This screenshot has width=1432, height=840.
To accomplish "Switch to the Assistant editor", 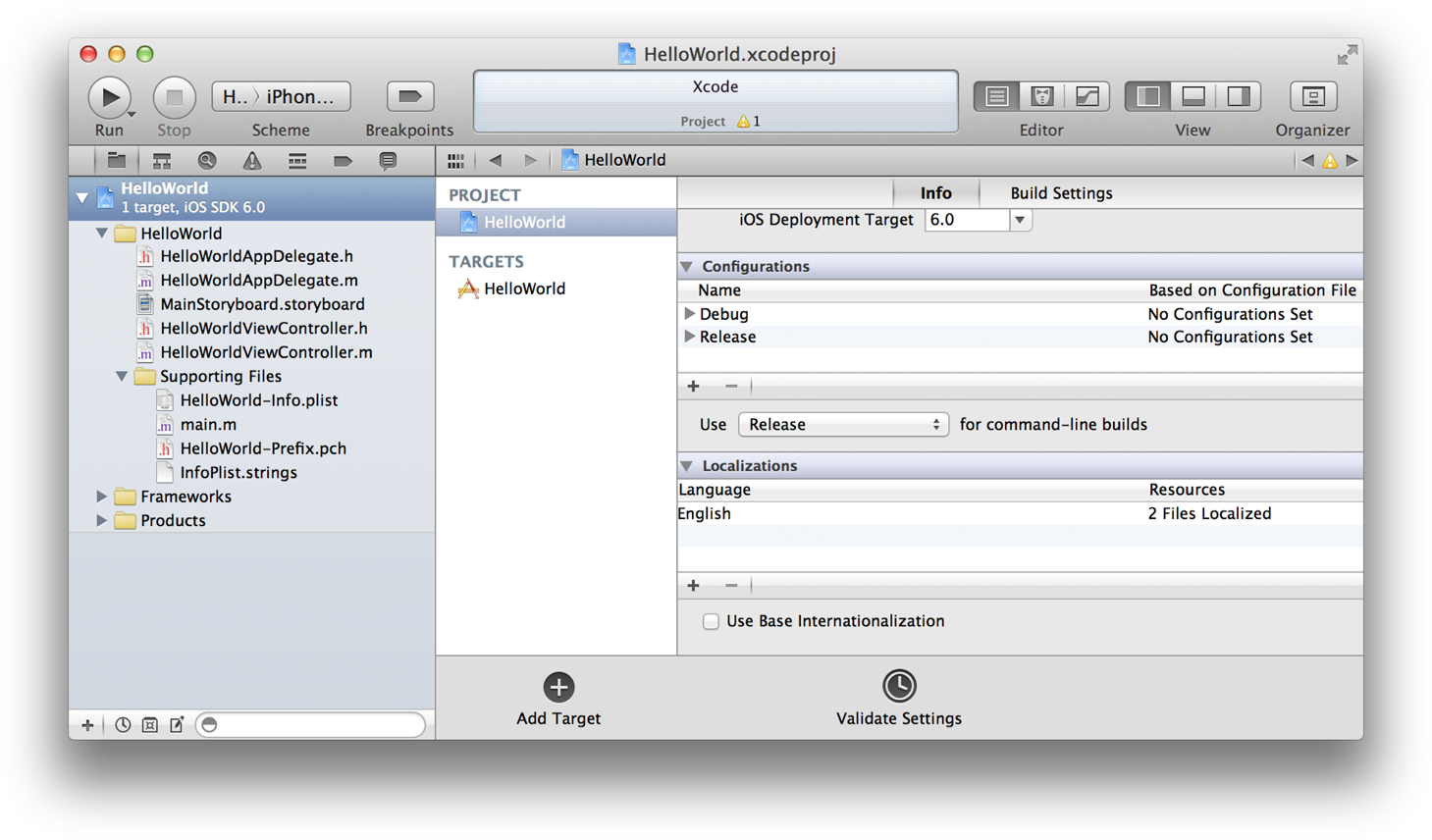I will 1041,97.
